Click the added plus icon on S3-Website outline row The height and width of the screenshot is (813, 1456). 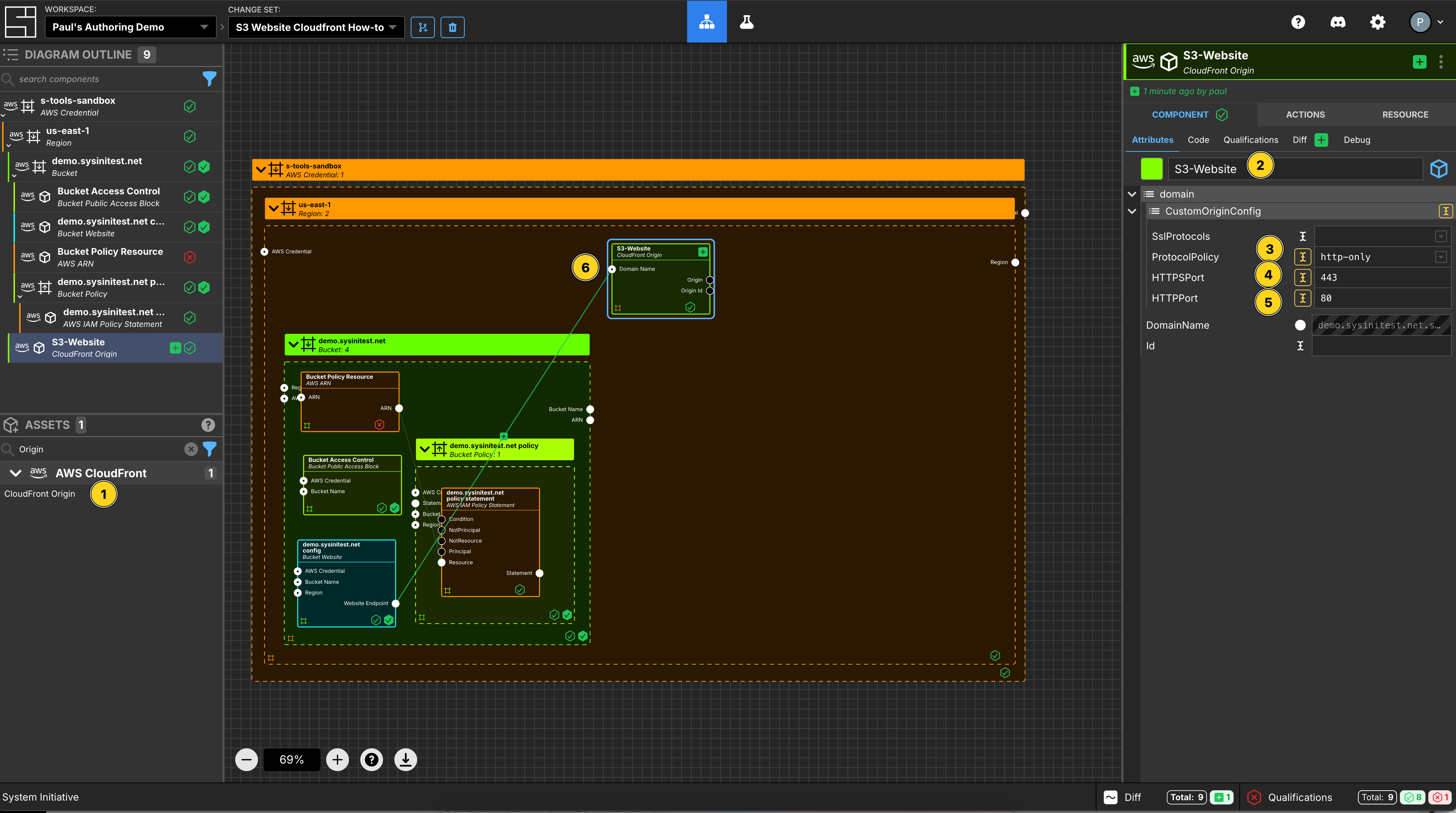click(x=175, y=348)
